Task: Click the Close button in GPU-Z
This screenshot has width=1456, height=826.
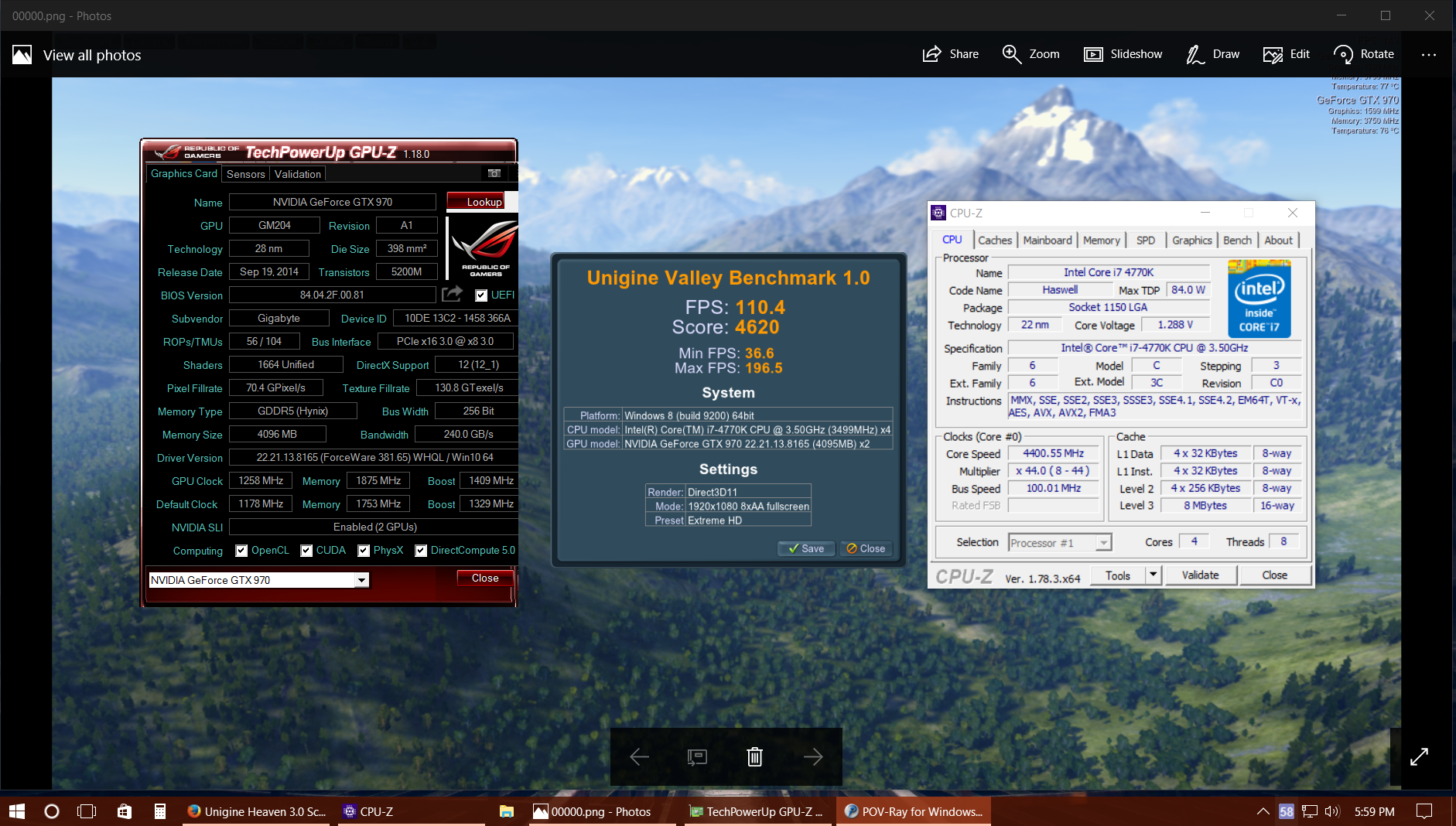Action: coord(485,578)
